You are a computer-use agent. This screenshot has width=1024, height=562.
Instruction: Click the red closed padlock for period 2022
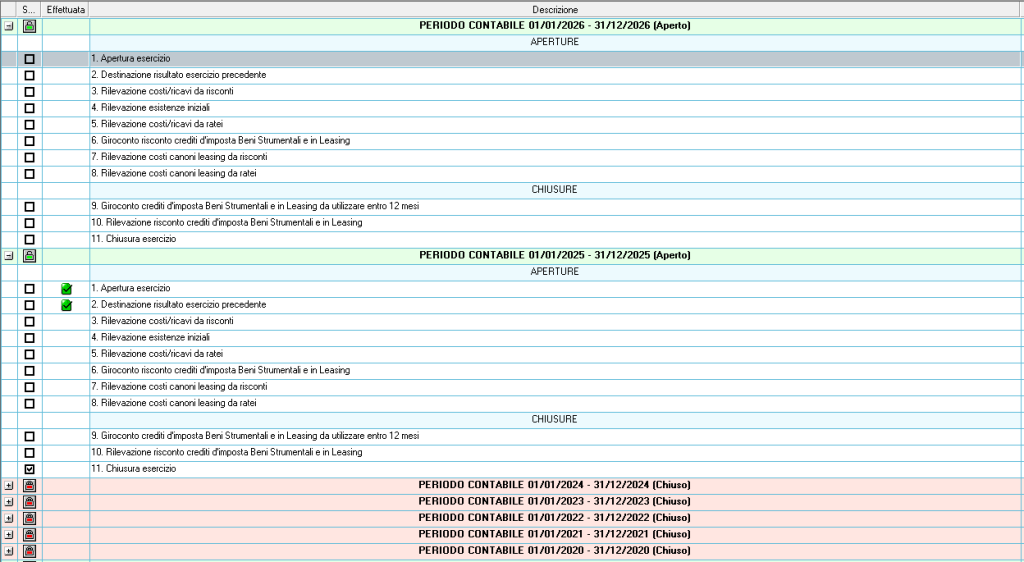(29, 518)
